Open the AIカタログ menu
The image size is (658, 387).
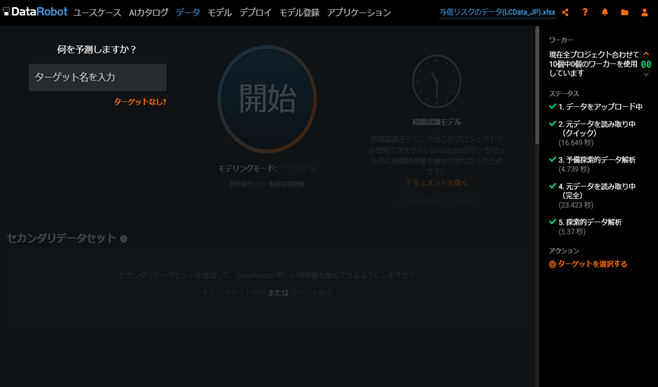click(x=149, y=13)
